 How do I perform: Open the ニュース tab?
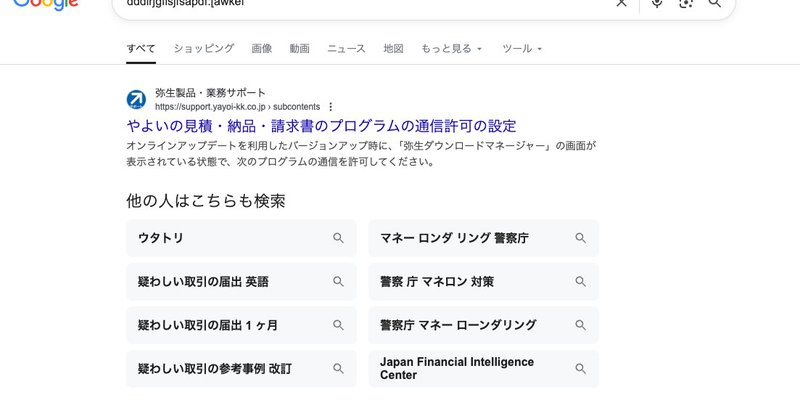(x=346, y=48)
